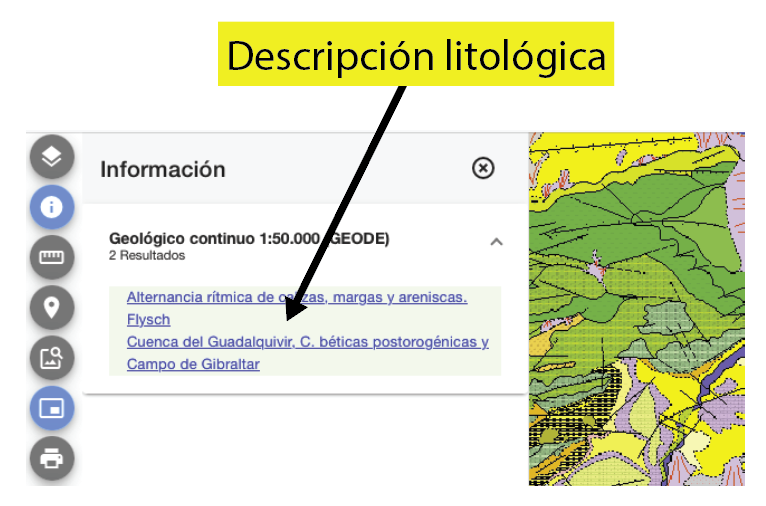The height and width of the screenshot is (506, 766).
Task: Click the Campo de Gibraltar link text
Action: [x=193, y=364]
